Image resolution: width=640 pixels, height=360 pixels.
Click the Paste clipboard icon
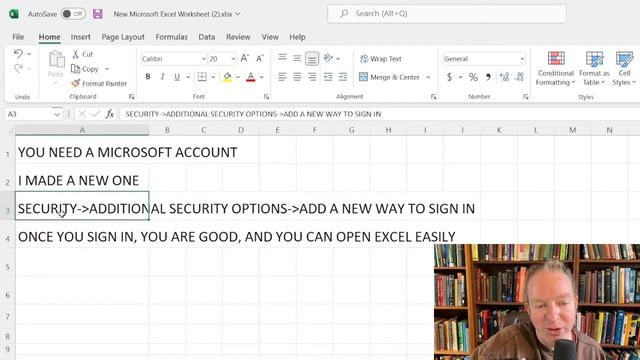pos(56,60)
